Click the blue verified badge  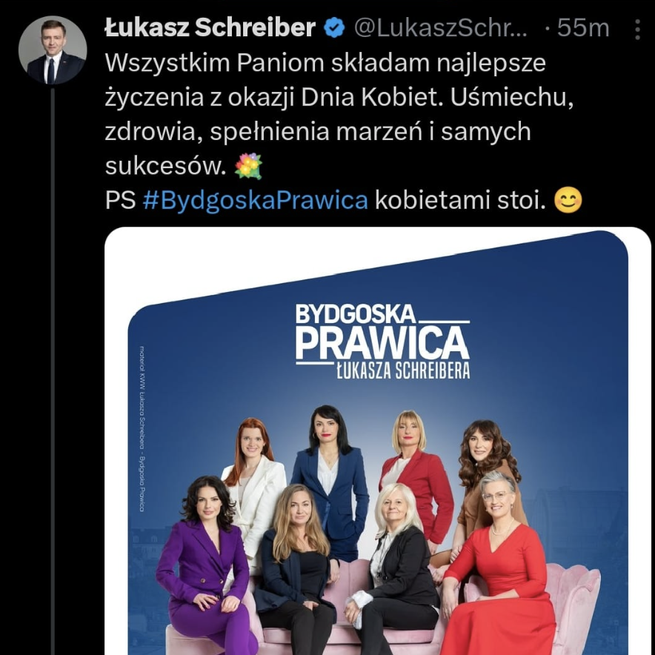335,28
